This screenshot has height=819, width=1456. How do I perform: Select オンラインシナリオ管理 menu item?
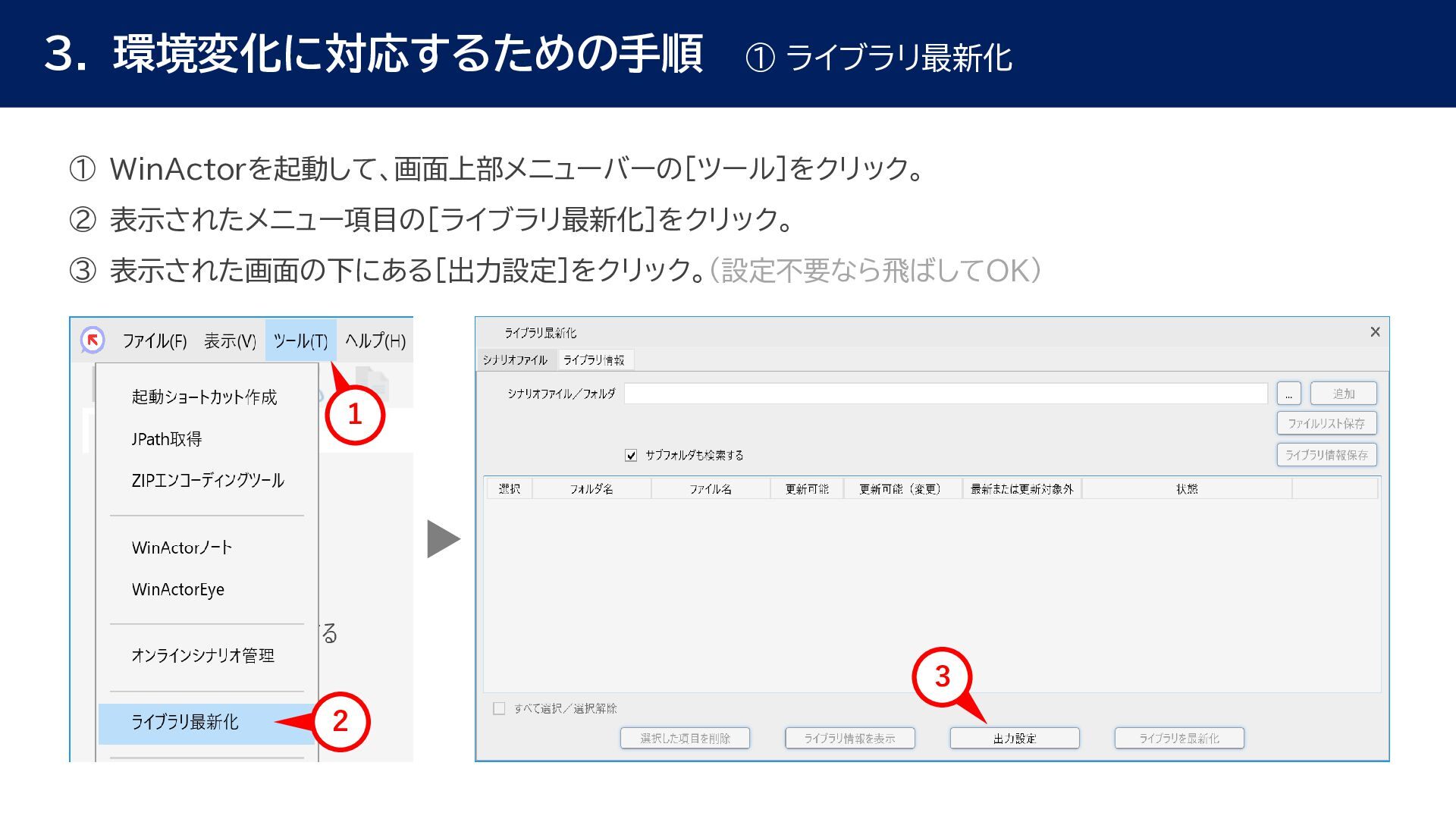click(x=202, y=655)
